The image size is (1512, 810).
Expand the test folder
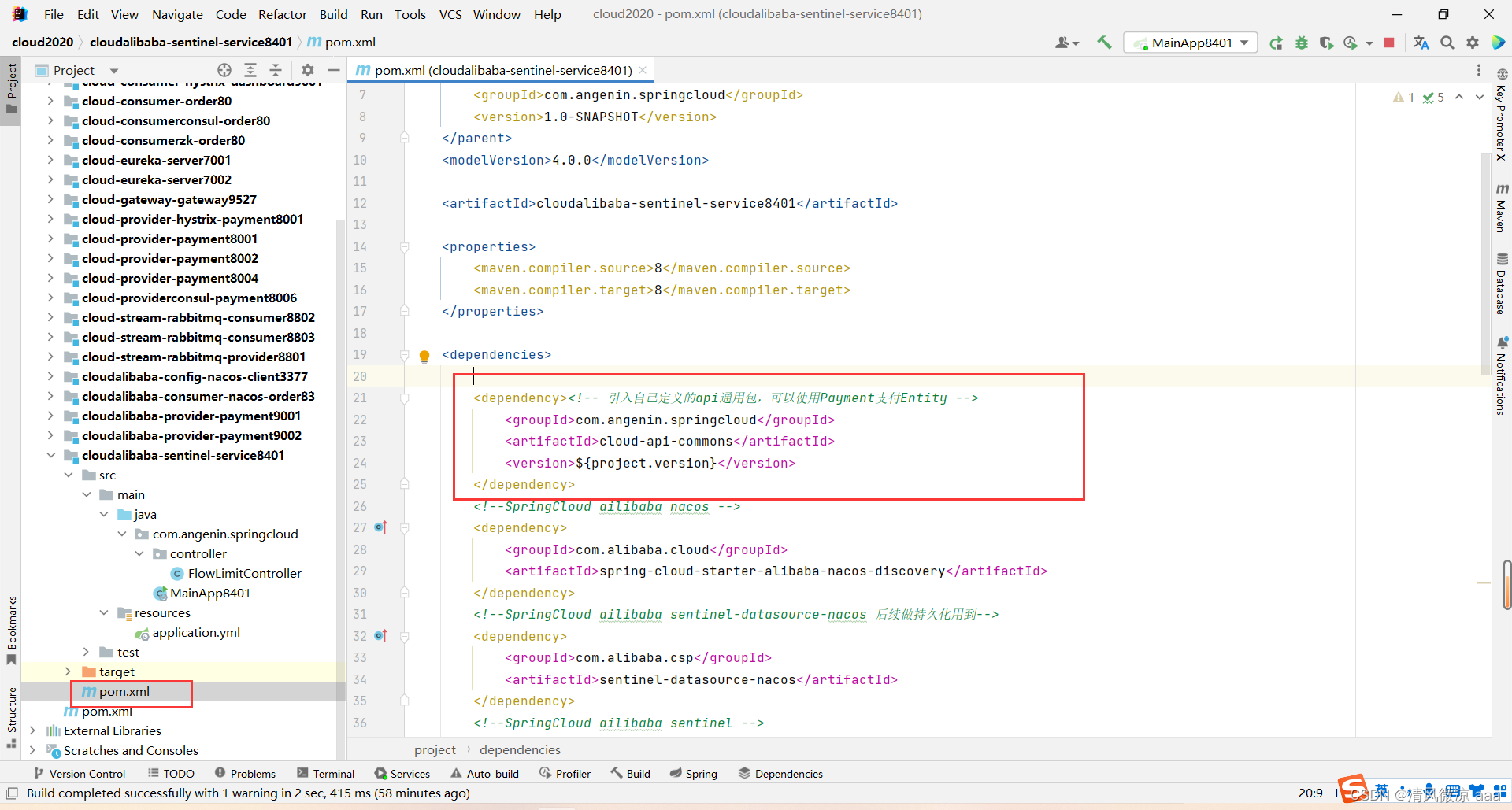pos(86,652)
